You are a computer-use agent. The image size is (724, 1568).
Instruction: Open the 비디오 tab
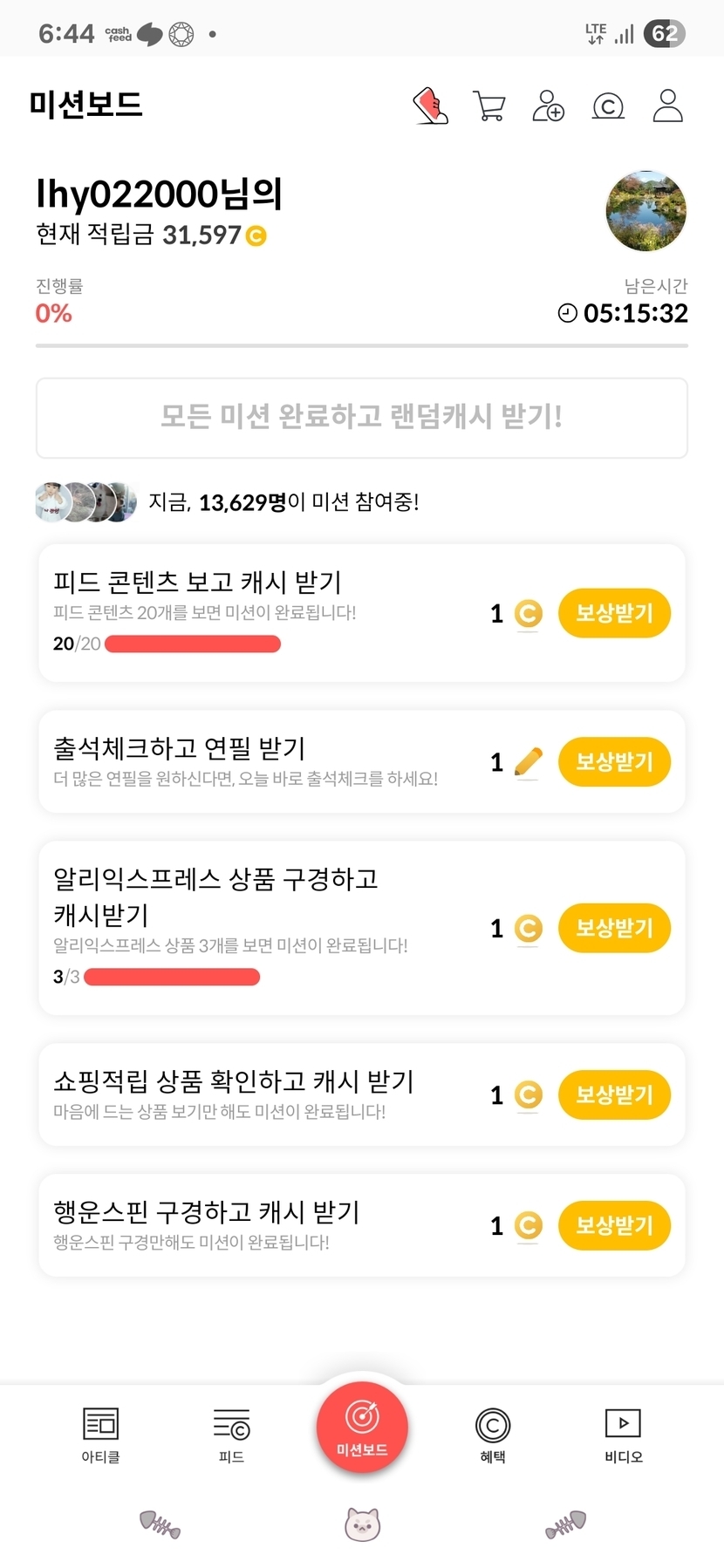point(624,1434)
